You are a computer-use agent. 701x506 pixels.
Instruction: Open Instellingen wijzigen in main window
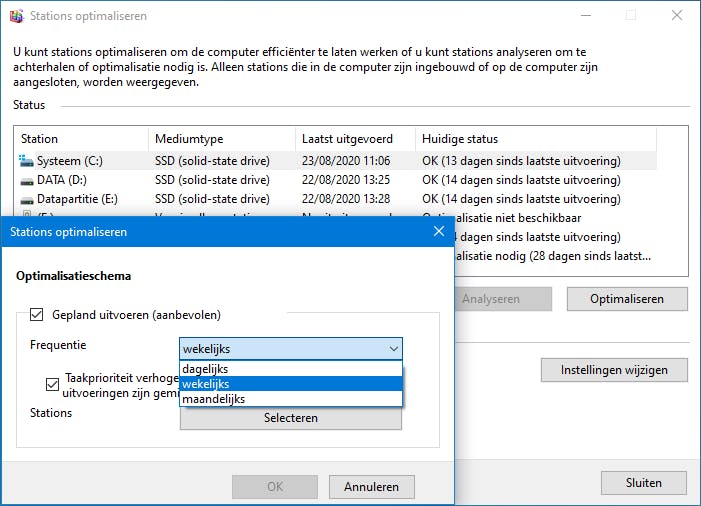point(614,370)
